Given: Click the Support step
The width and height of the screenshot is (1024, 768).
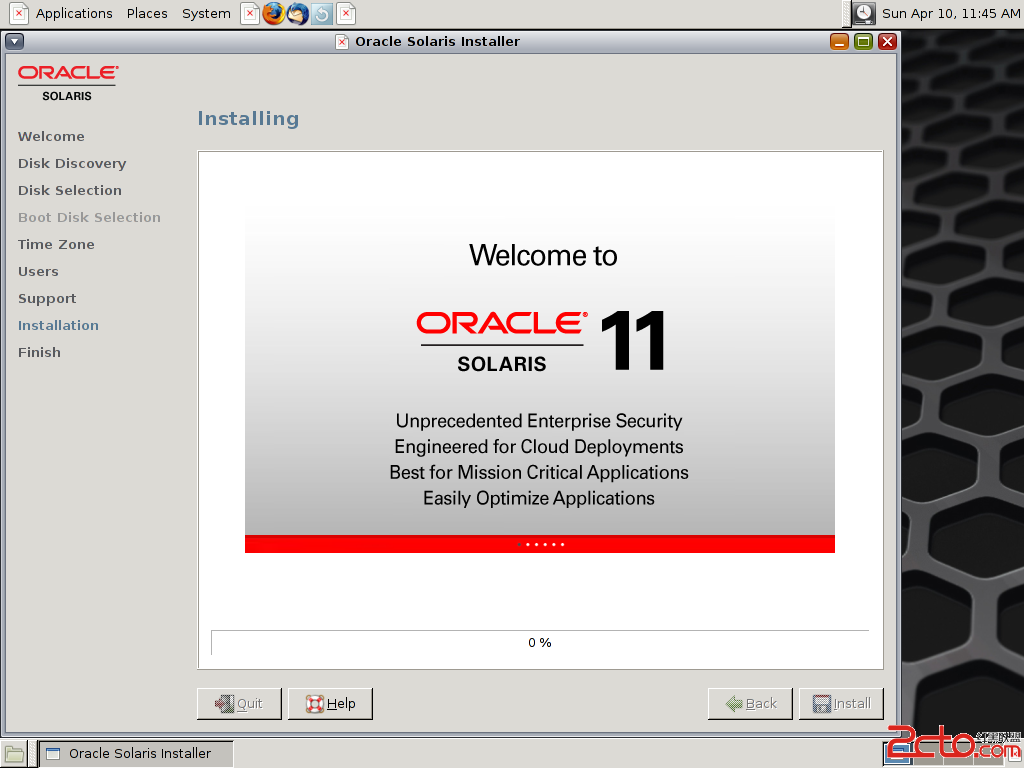Looking at the screenshot, I should click(x=47, y=298).
